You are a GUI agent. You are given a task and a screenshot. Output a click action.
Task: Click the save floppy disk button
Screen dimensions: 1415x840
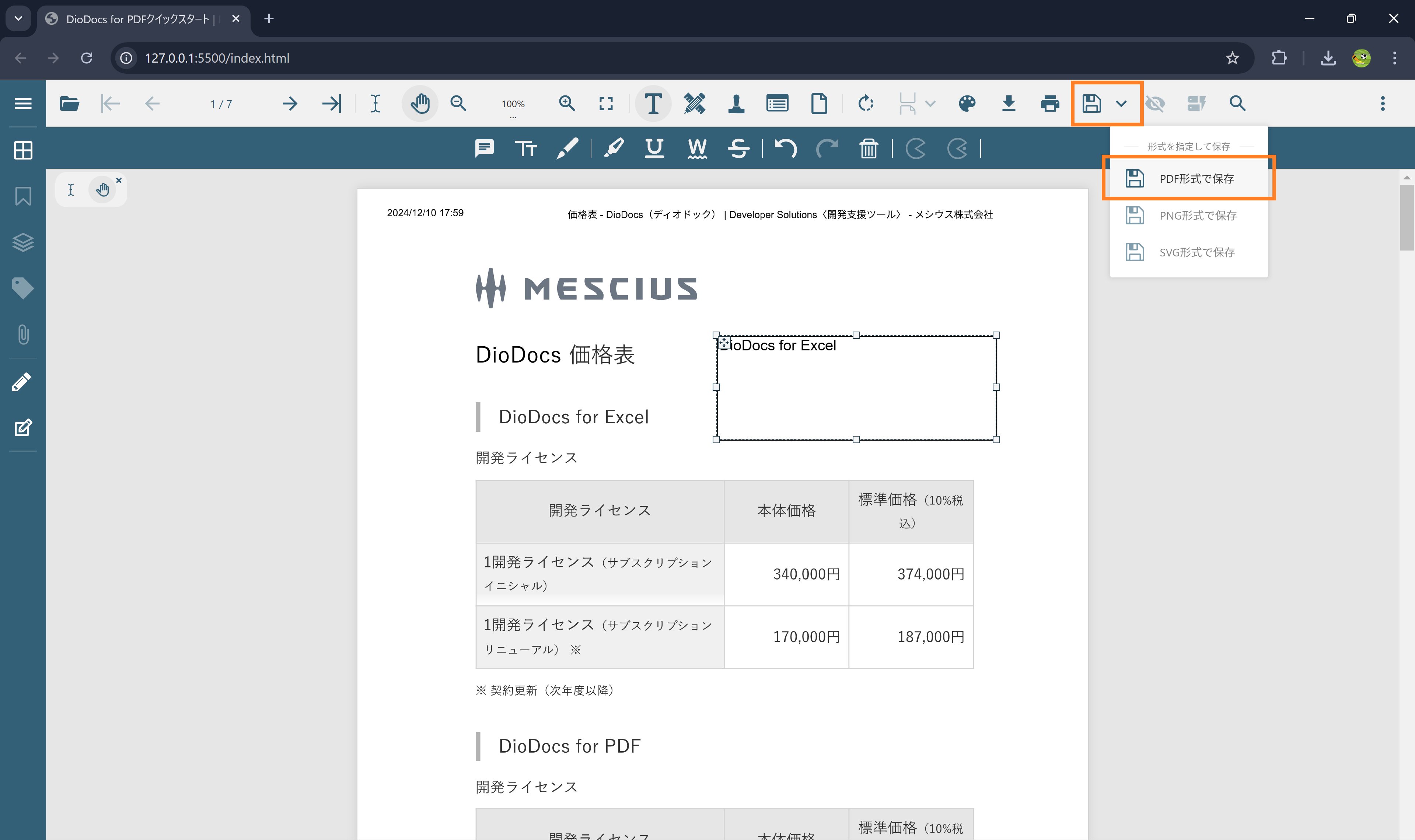tap(1092, 104)
